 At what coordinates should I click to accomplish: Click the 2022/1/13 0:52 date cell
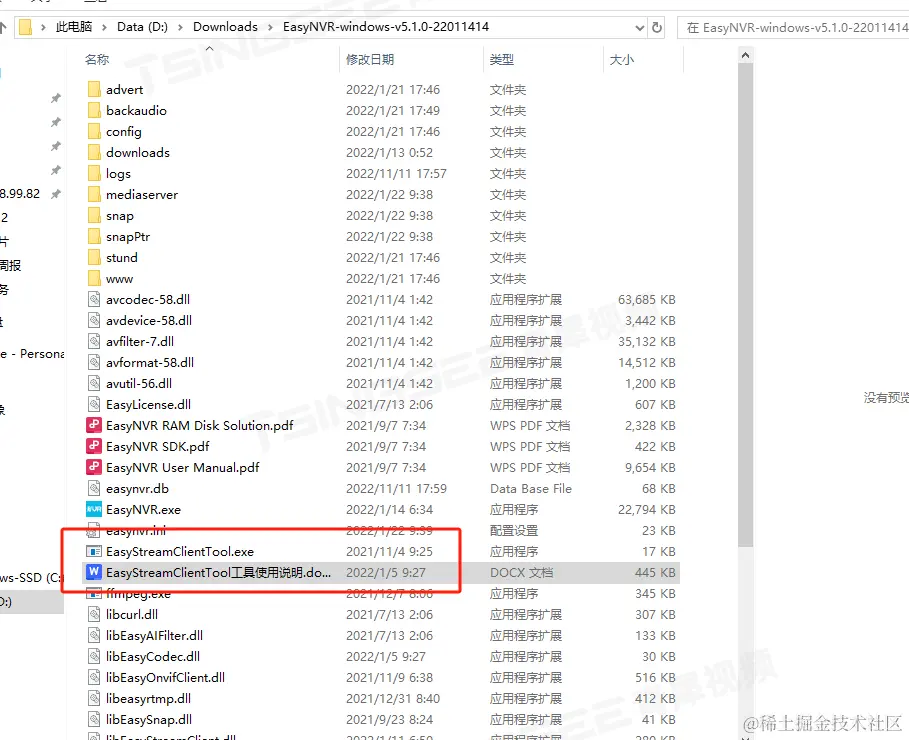pyautogui.click(x=389, y=153)
